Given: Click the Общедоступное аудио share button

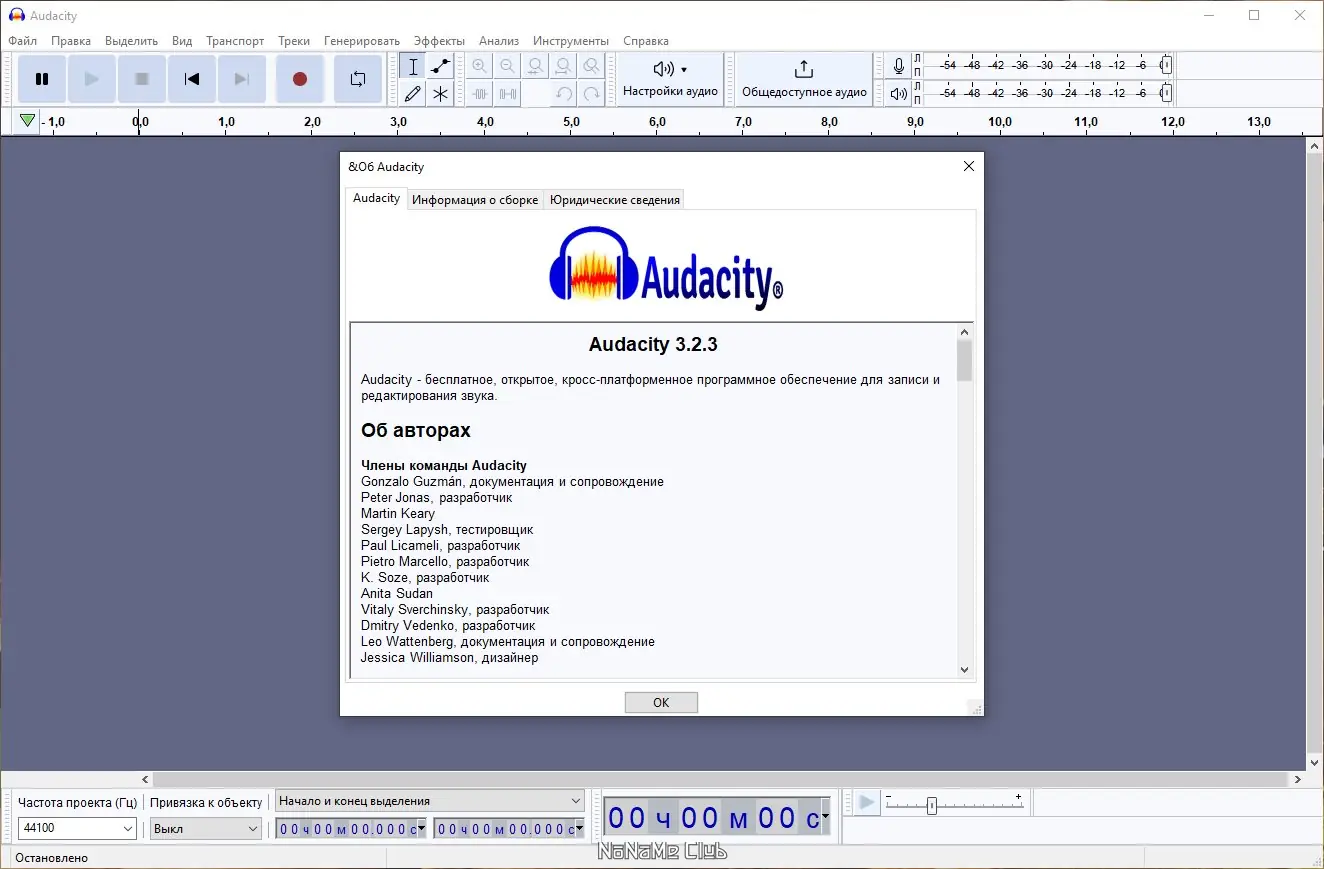Looking at the screenshot, I should point(804,79).
